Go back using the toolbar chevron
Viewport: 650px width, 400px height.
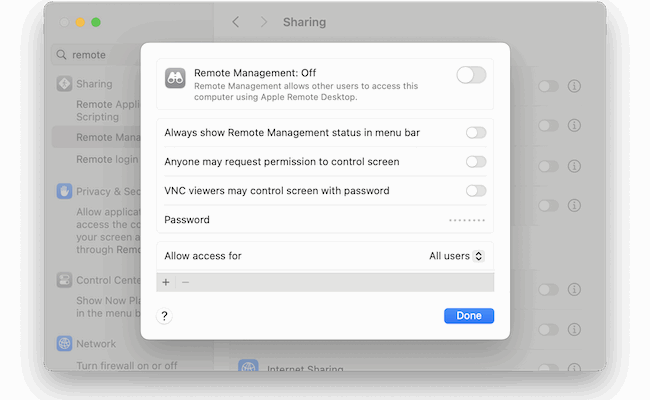pos(235,22)
